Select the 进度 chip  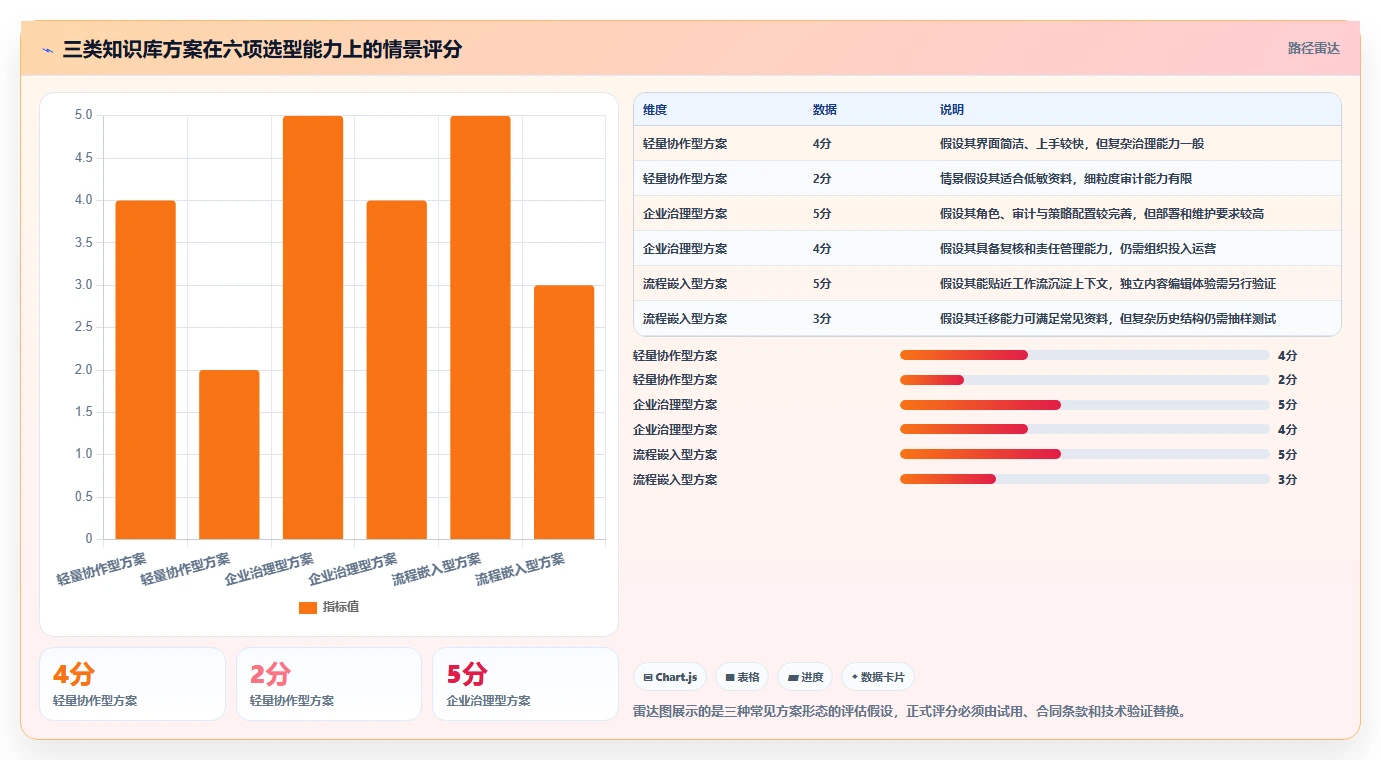[x=805, y=677]
